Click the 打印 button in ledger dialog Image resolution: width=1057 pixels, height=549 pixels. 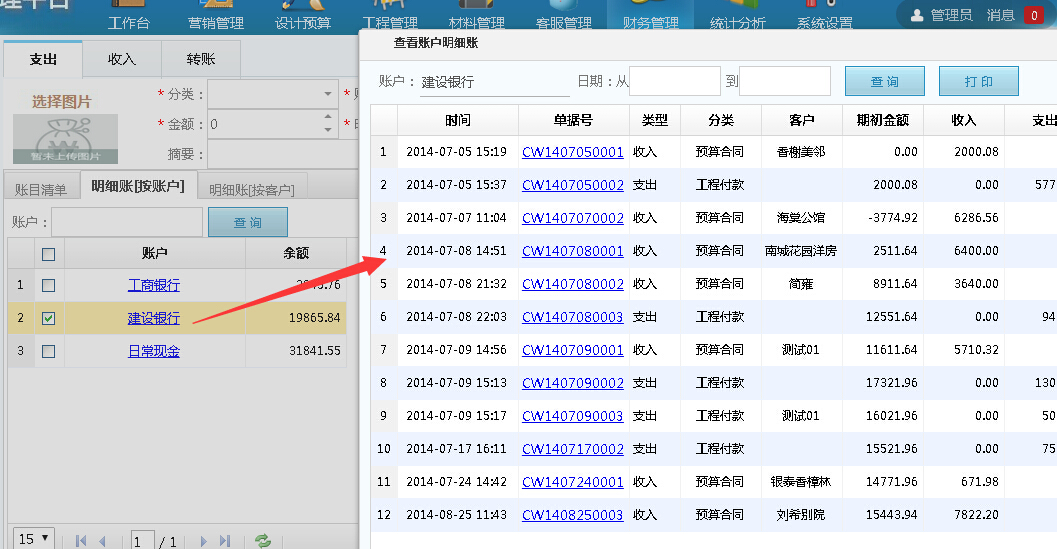[x=979, y=81]
